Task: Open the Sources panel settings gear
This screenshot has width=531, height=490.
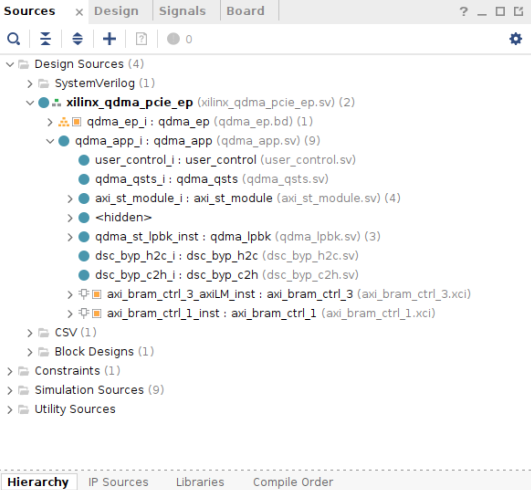Action: pos(515,39)
